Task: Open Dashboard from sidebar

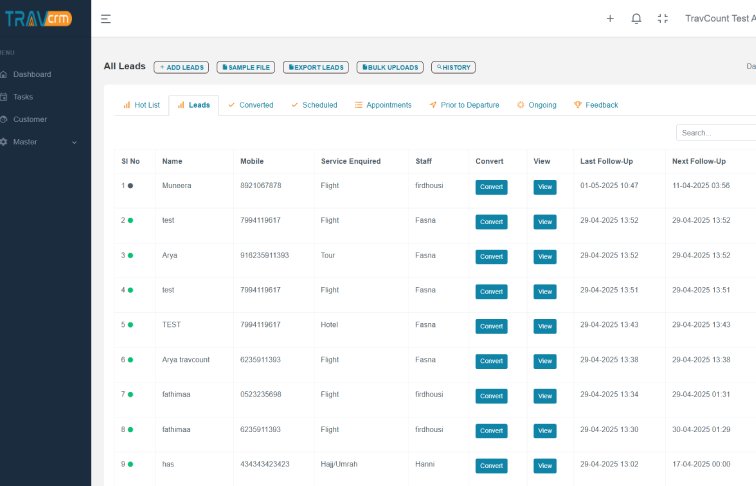Action: tap(31, 74)
